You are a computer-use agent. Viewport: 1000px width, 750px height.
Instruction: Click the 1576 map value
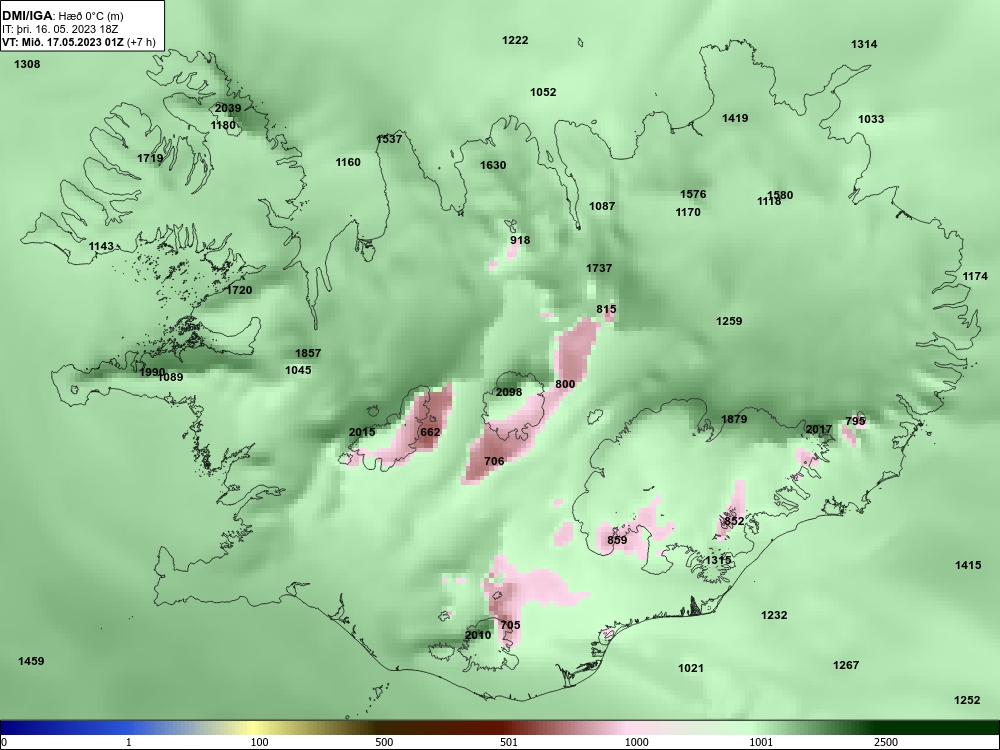click(693, 195)
